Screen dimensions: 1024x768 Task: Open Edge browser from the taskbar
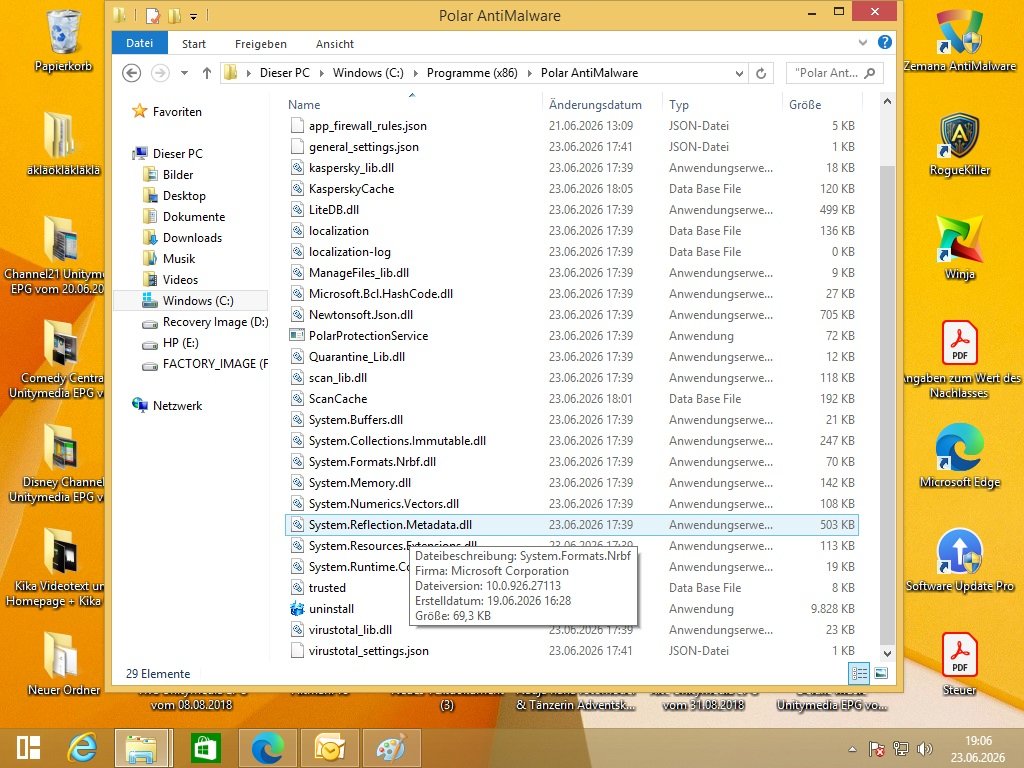267,748
